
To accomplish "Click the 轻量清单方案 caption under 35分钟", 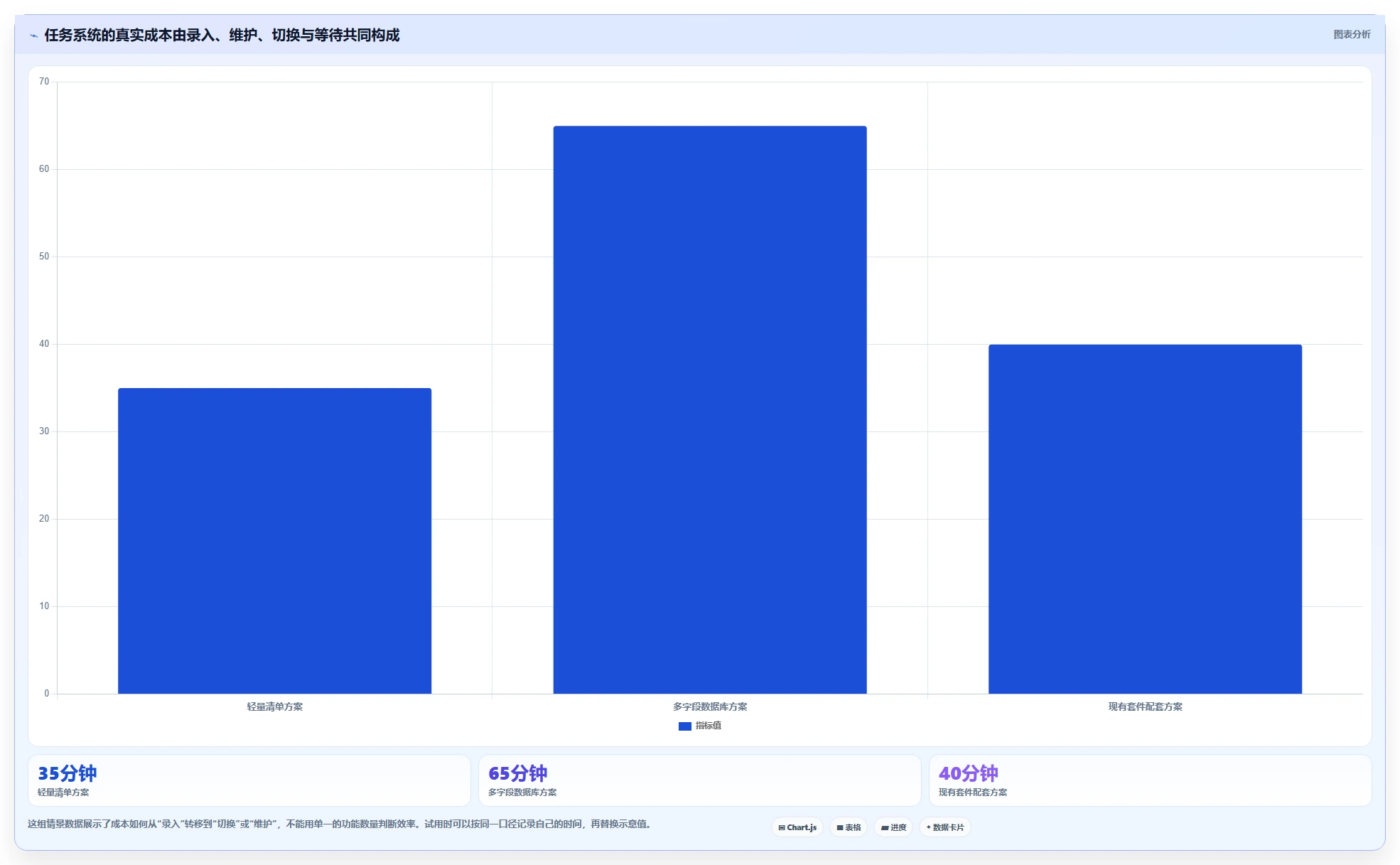I will (63, 793).
